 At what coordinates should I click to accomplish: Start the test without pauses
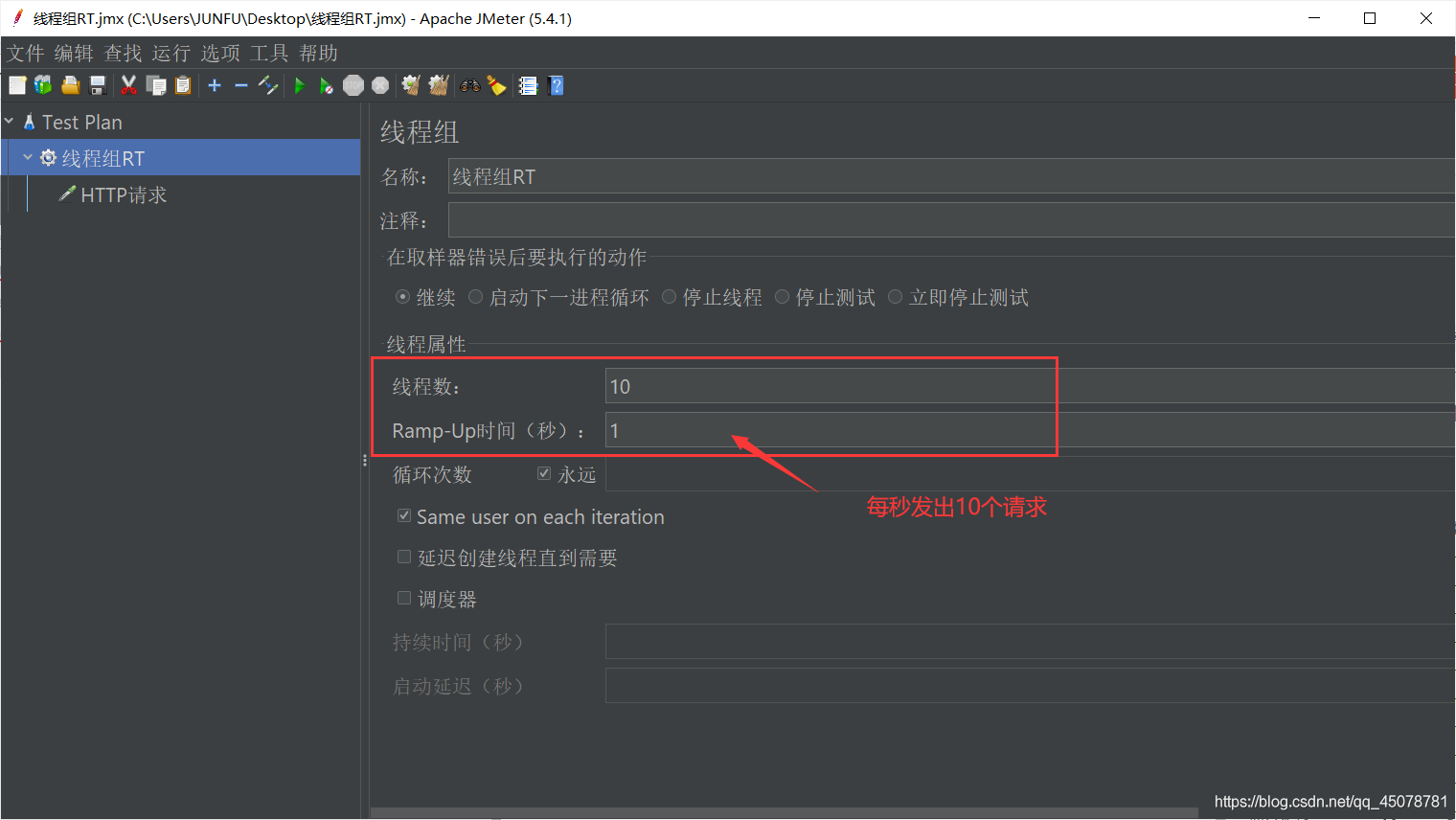327,85
